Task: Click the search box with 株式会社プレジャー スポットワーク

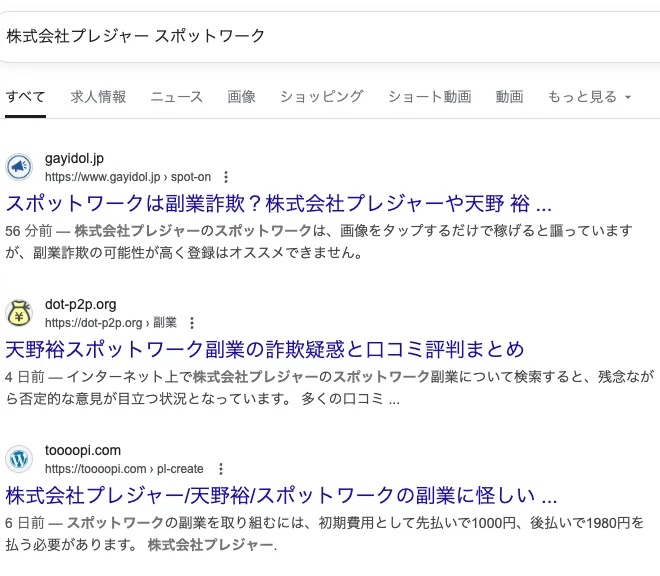Action: (330, 36)
